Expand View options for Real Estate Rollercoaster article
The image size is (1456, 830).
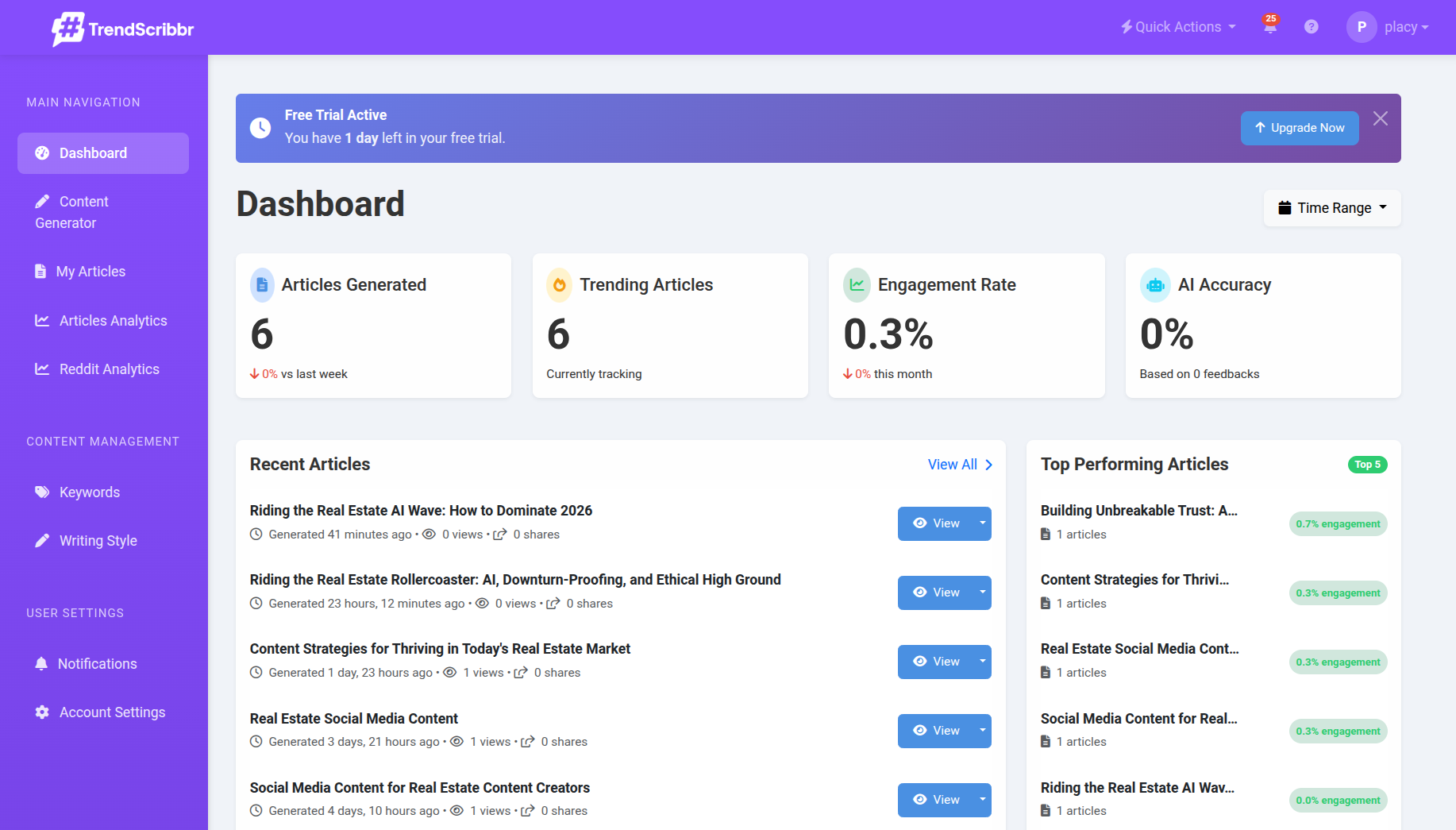point(983,593)
